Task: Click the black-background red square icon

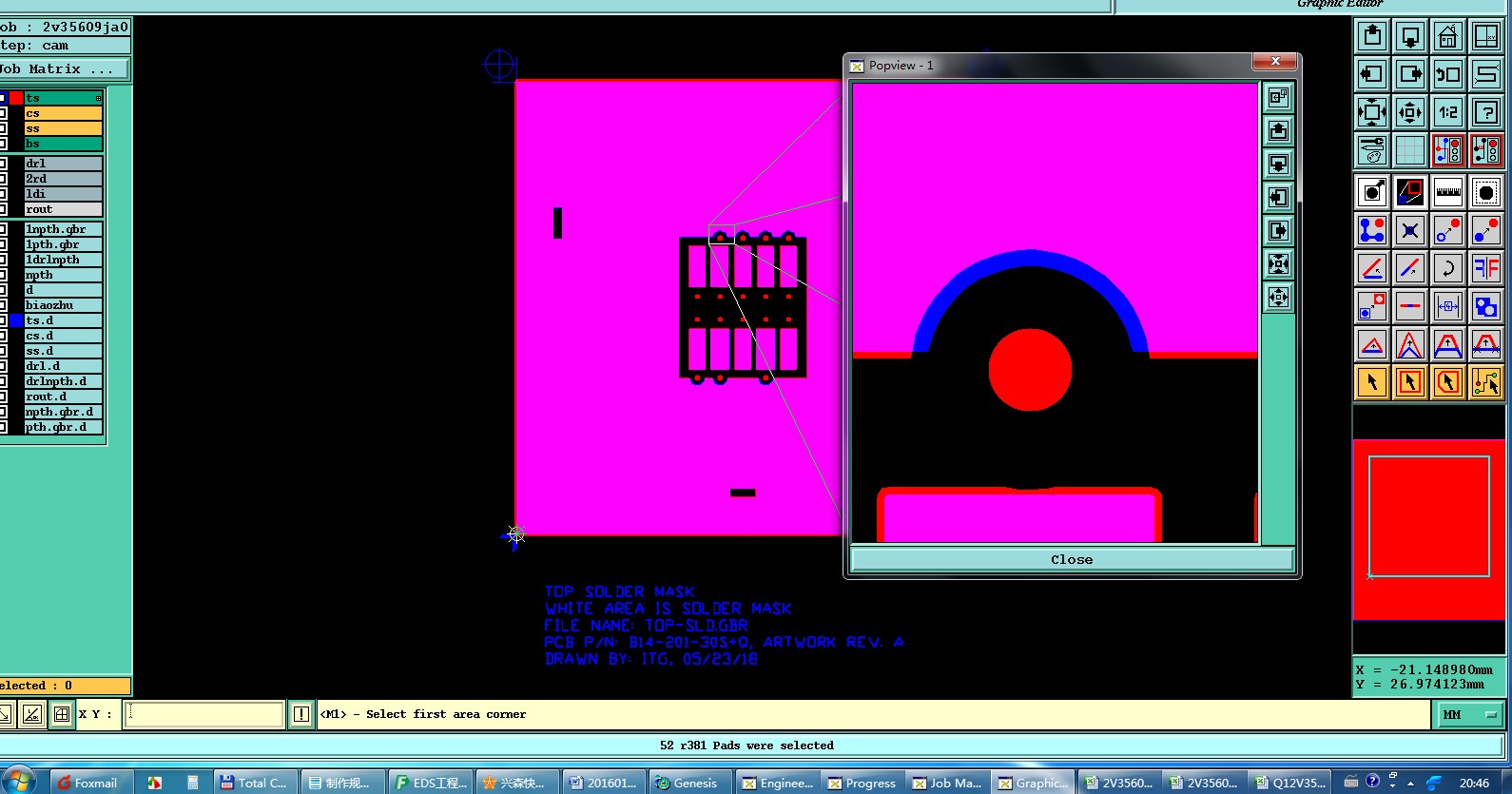Action: coord(1410,192)
